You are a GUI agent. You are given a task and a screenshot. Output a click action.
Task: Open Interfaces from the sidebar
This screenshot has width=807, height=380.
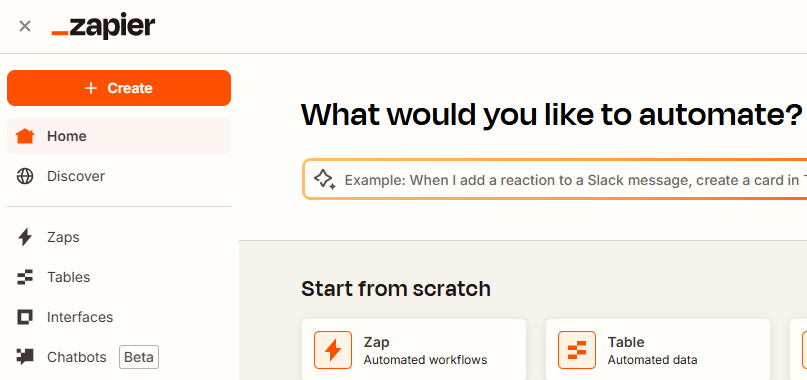(x=119, y=317)
